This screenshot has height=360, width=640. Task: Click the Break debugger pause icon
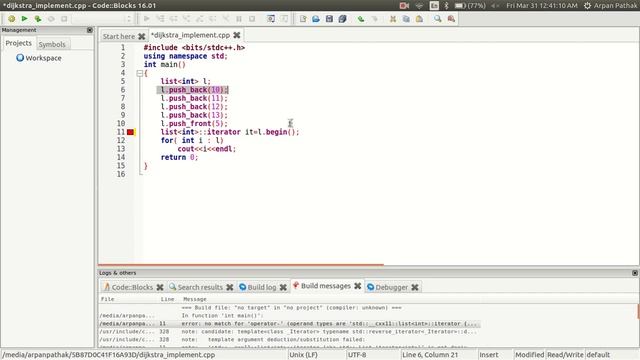(x=239, y=19)
